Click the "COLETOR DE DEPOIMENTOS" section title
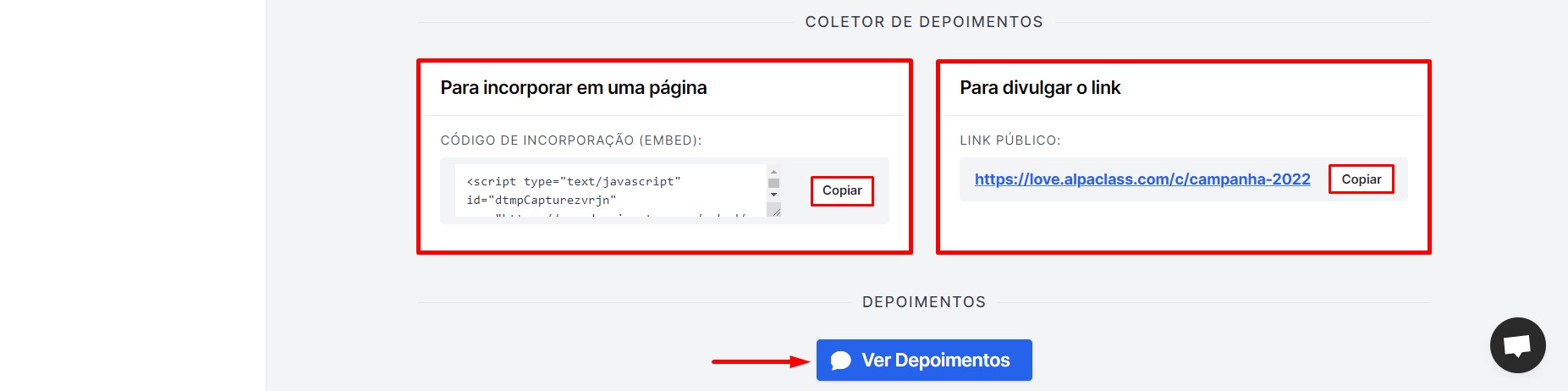1568x391 pixels. click(924, 22)
